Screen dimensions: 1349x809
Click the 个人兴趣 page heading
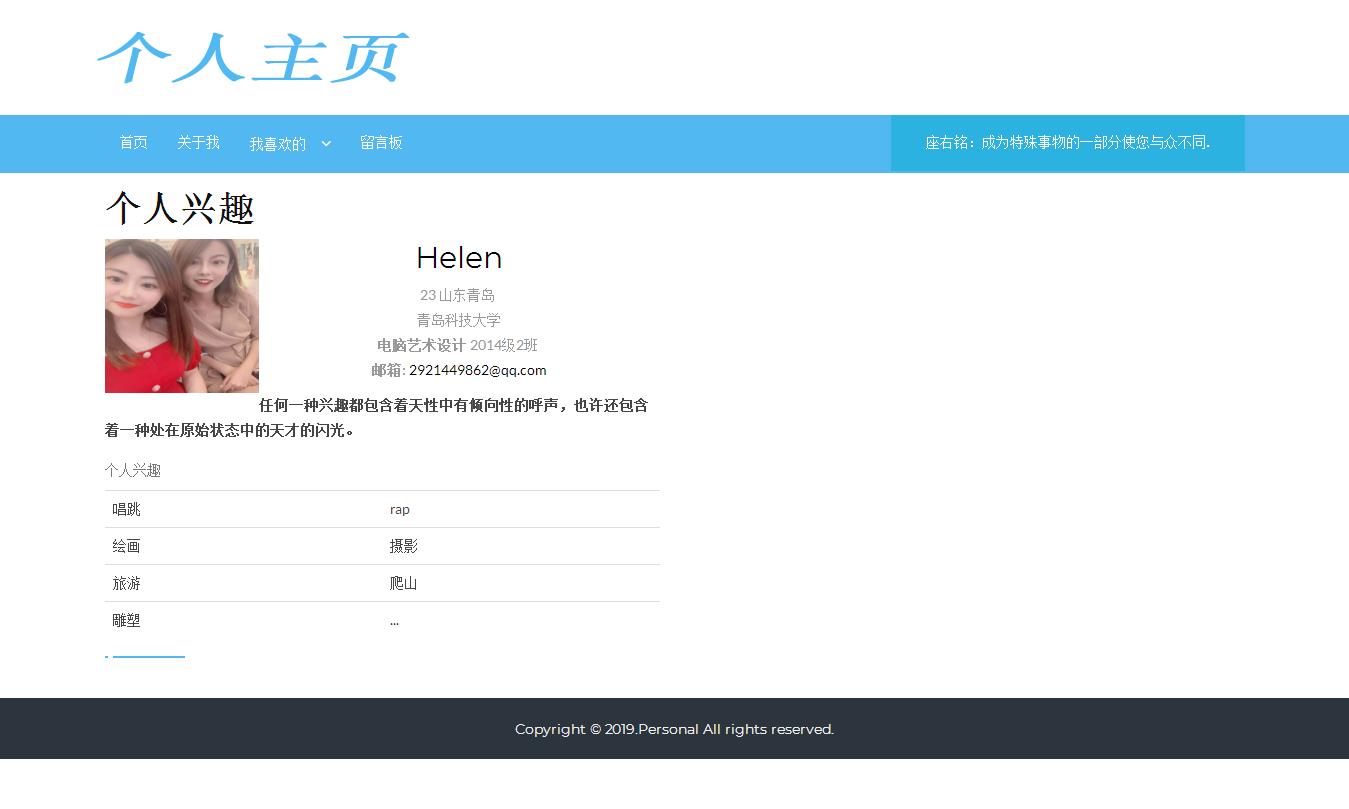(x=180, y=208)
